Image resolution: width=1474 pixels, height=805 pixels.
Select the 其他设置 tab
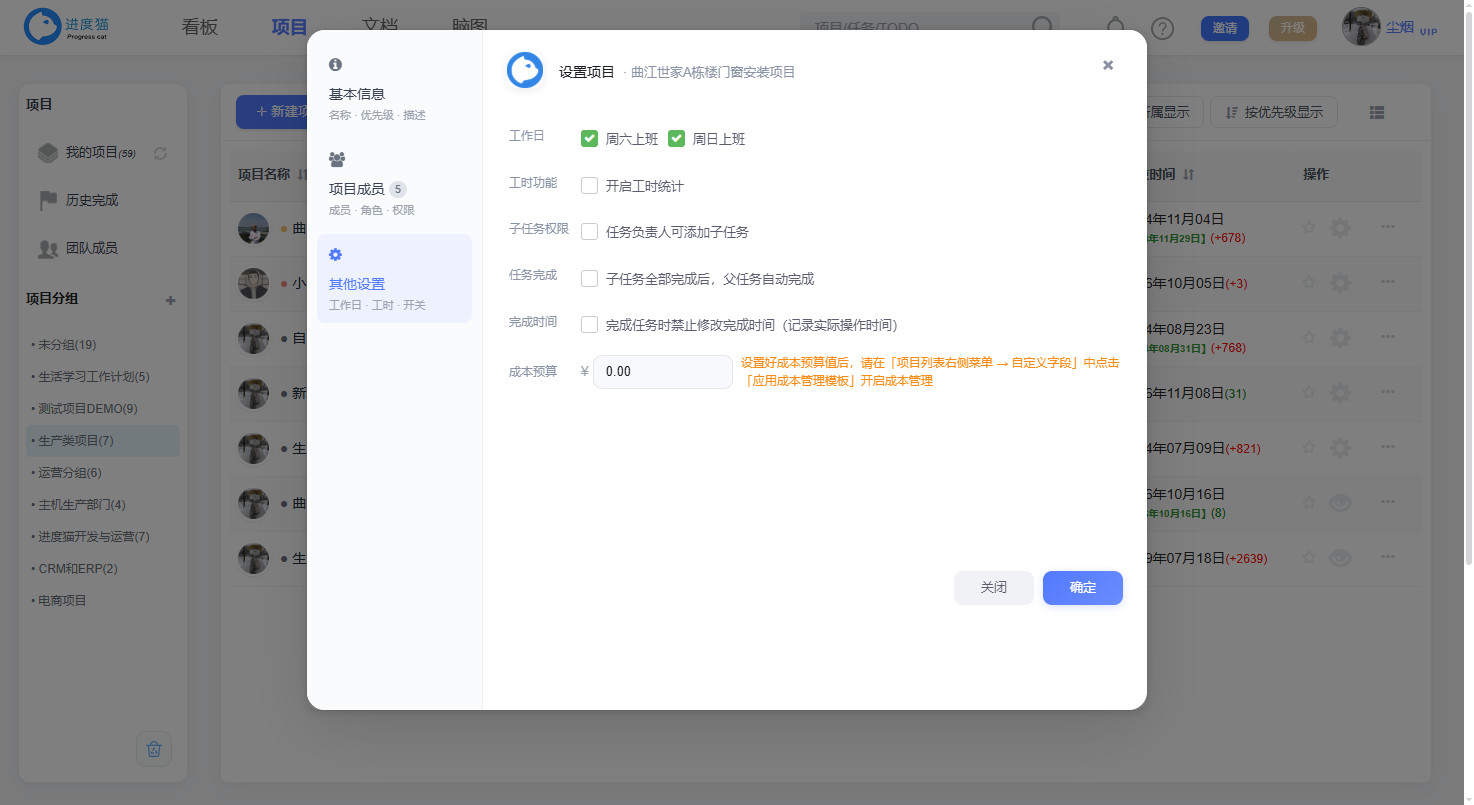[394, 279]
